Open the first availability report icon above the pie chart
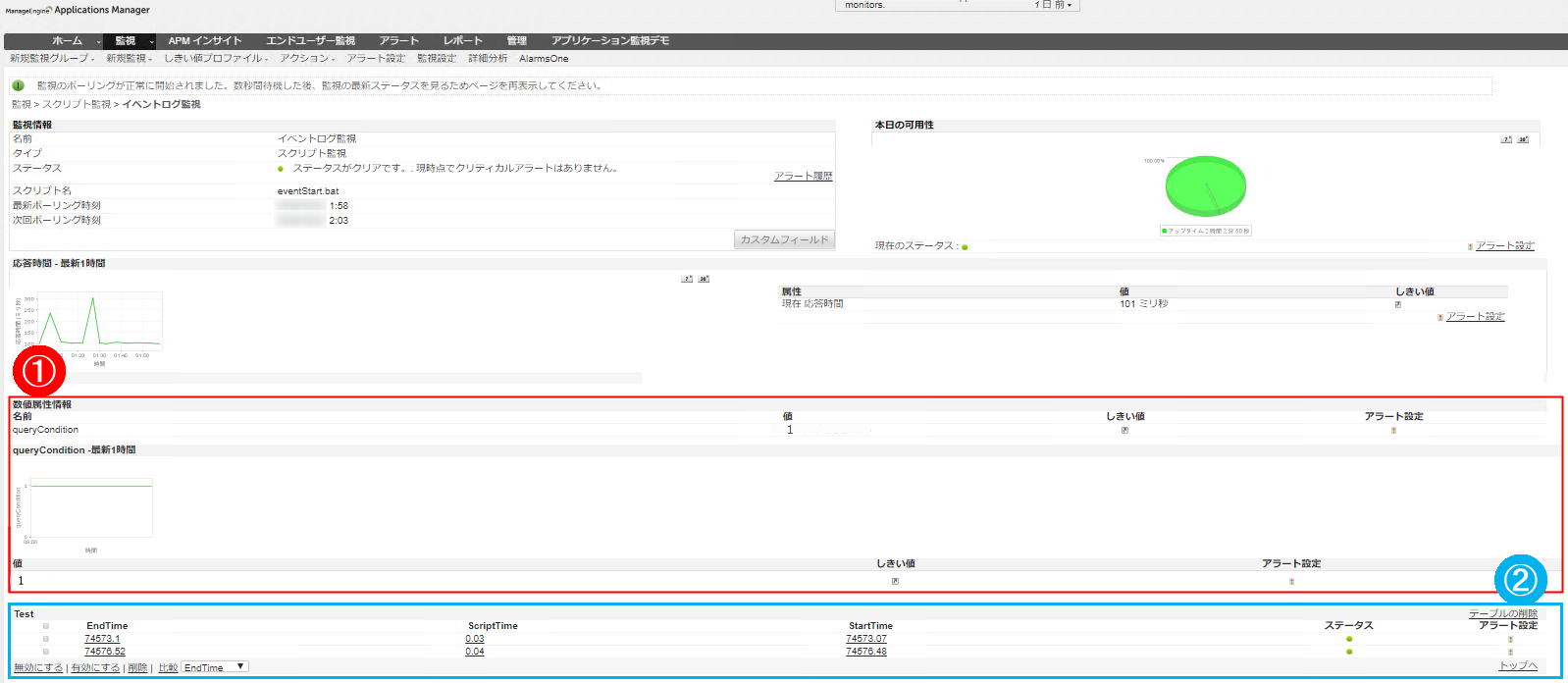1568x683 pixels. click(1506, 139)
